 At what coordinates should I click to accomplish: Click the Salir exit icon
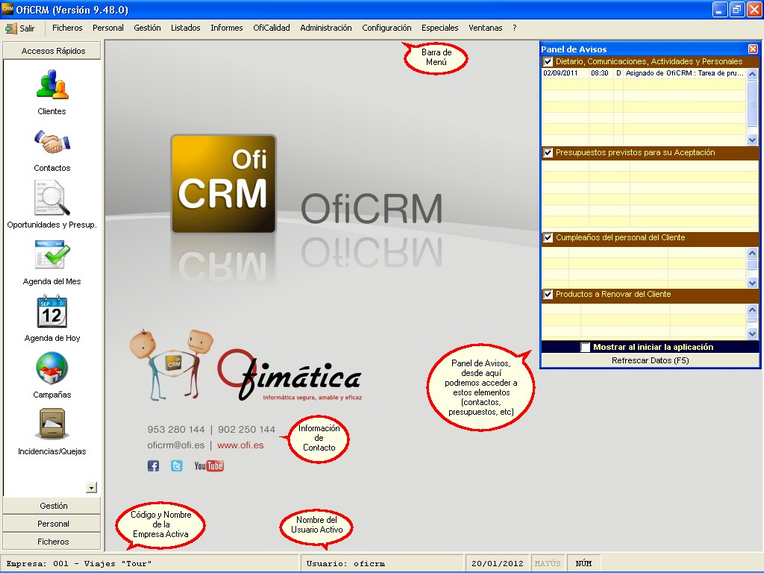11,28
